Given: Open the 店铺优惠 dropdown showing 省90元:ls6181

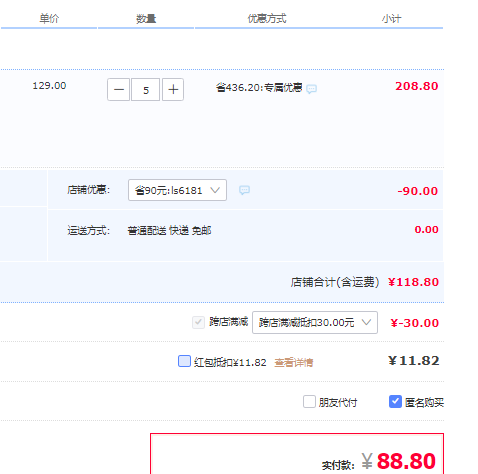Looking at the screenshot, I should [177, 190].
